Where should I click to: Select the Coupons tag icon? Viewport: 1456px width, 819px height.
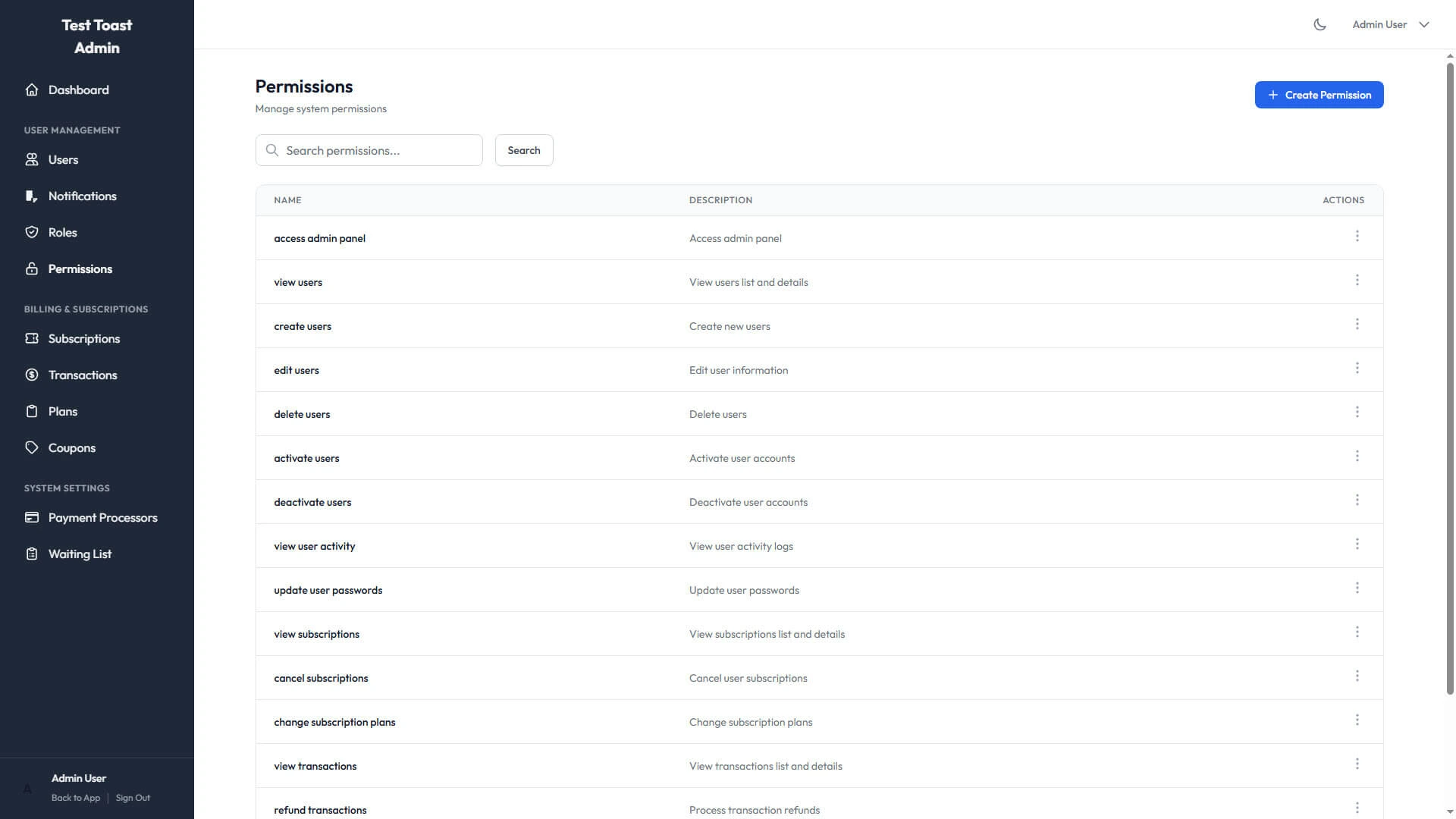coord(32,447)
